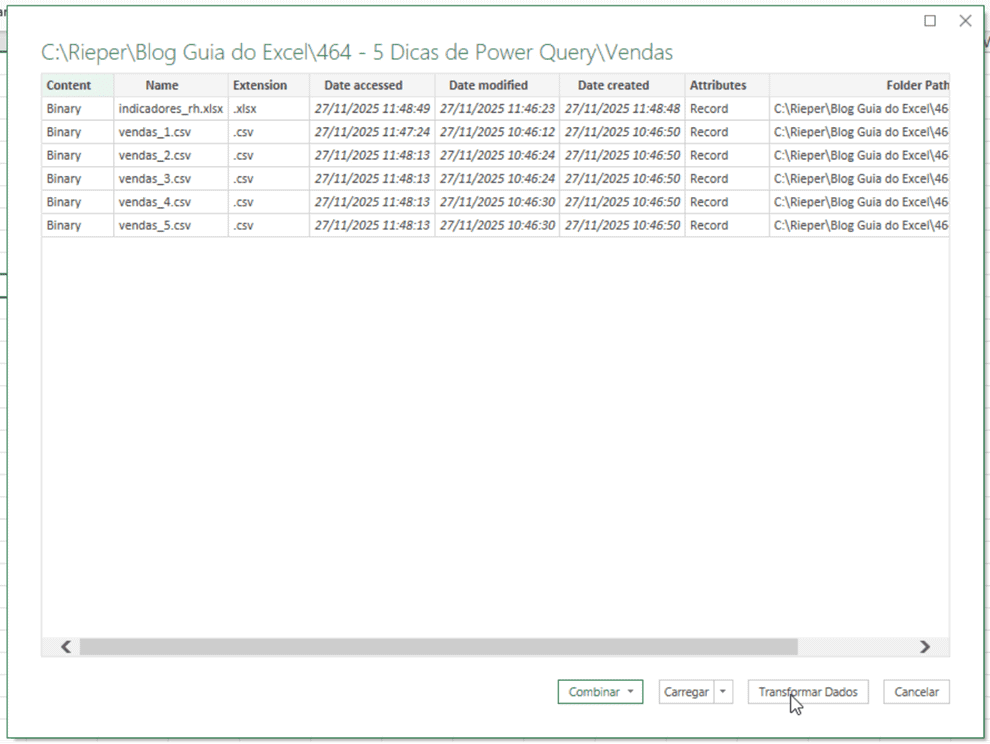Select the vendas_1.csv name cell
The width and height of the screenshot is (990, 744).
tap(154, 132)
